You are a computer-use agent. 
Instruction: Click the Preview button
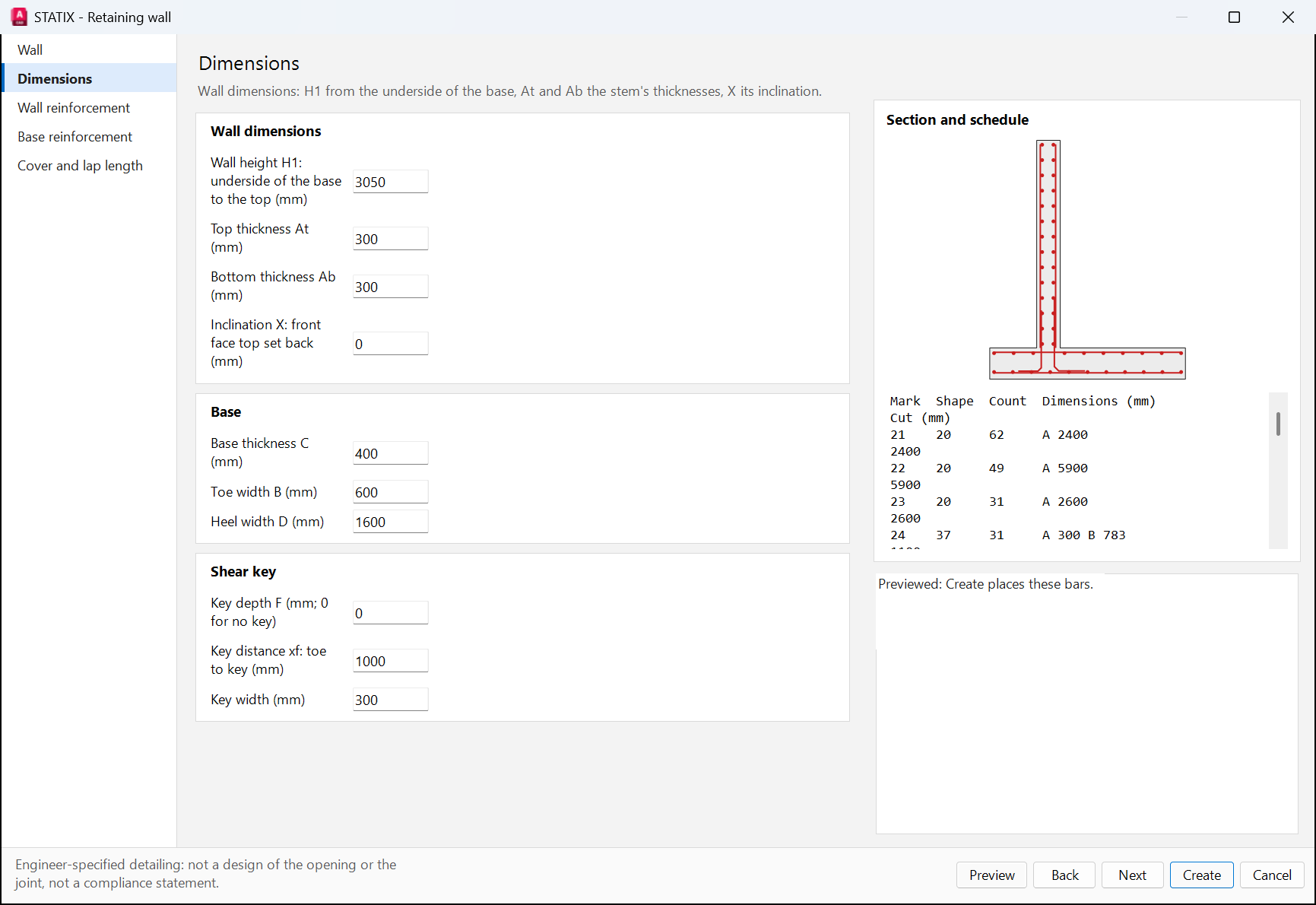pyautogui.click(x=991, y=875)
